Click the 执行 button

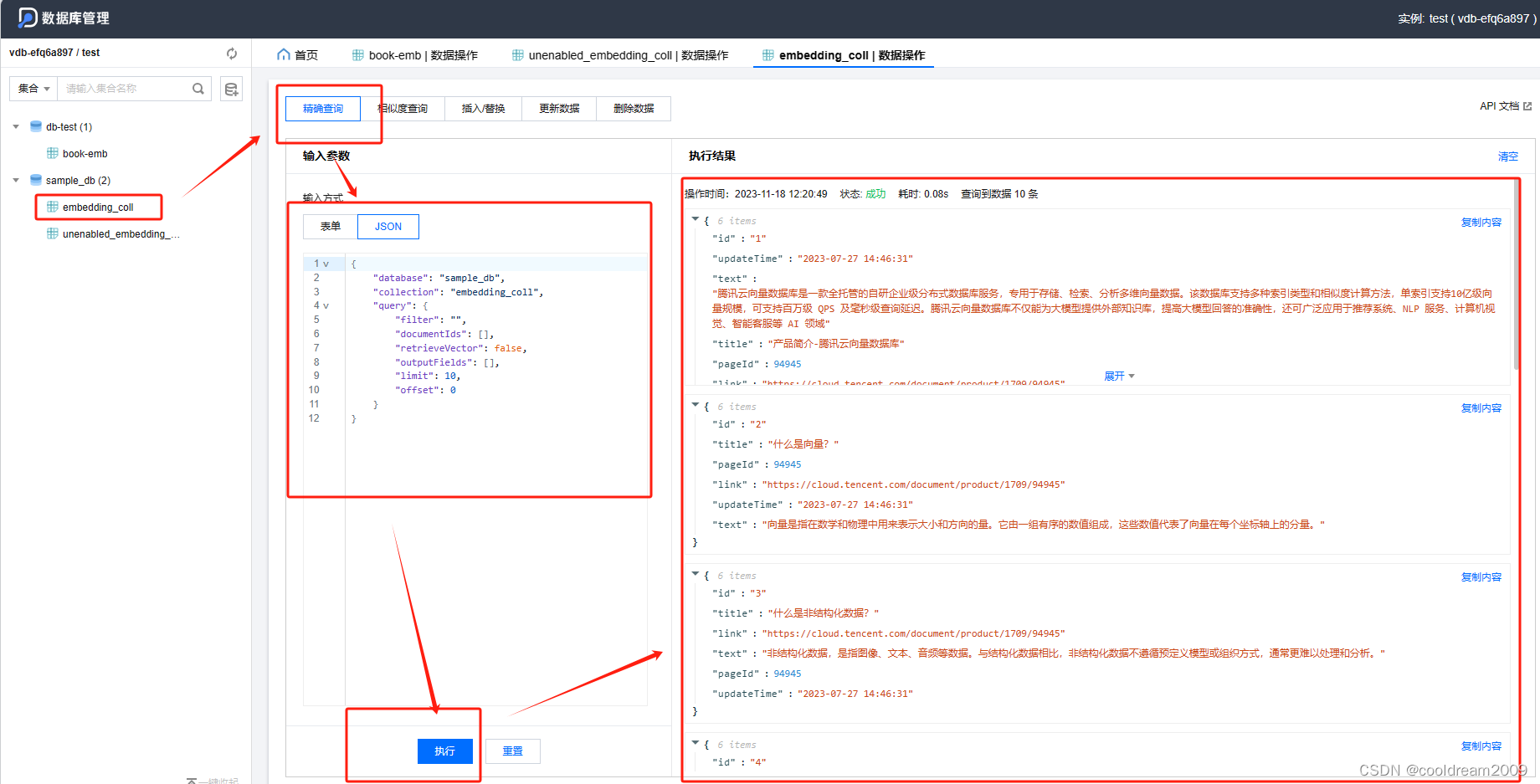coord(445,751)
